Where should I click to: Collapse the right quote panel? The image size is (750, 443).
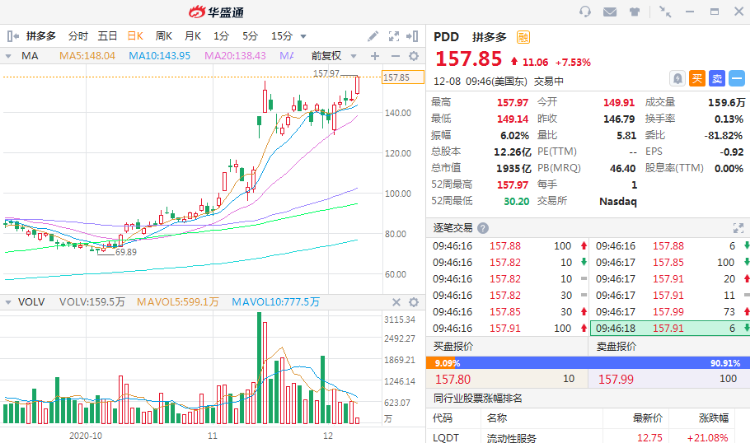[414, 36]
